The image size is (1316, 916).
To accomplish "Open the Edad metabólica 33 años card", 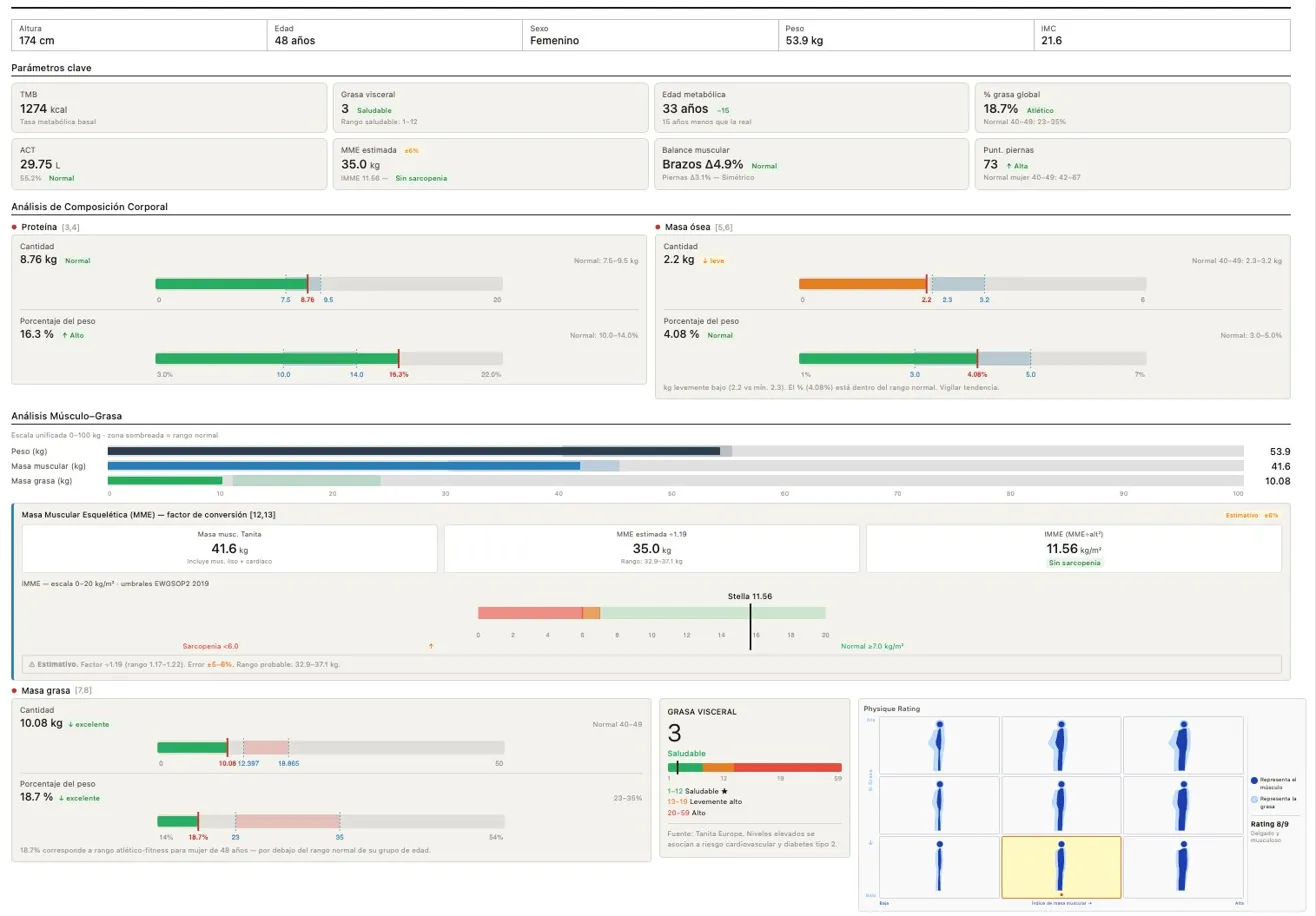I will tap(810, 107).
